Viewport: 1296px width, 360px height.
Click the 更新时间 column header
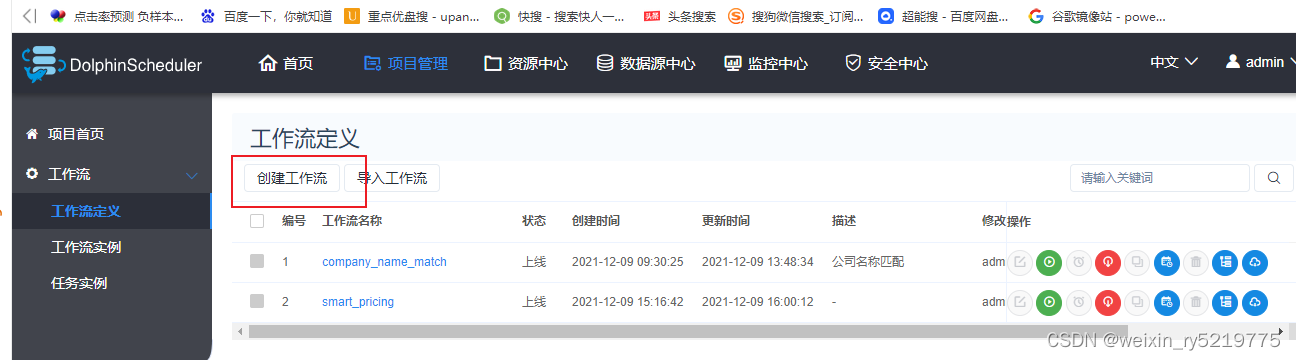(x=726, y=221)
